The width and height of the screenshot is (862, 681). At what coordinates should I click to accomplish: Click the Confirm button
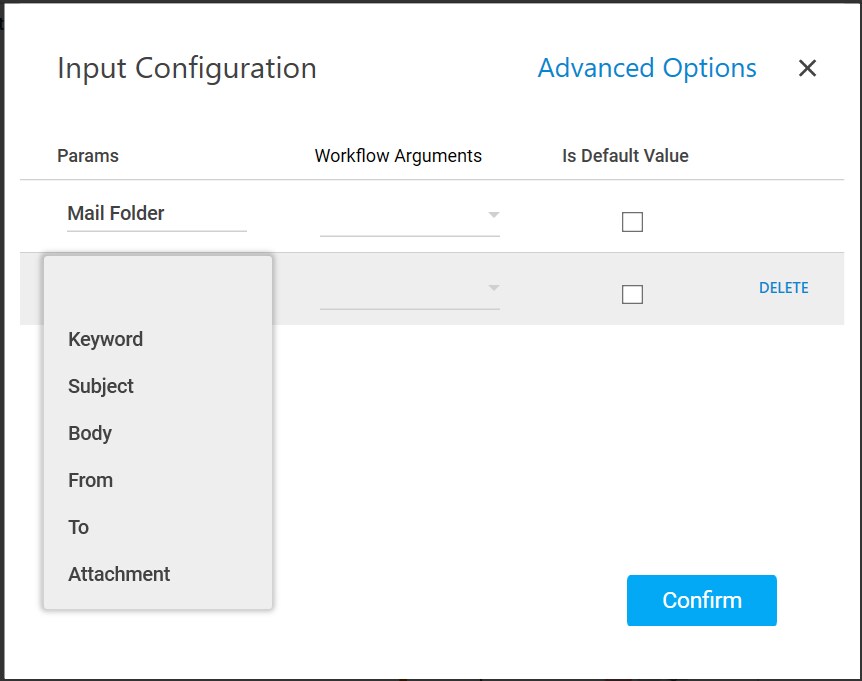tap(701, 600)
